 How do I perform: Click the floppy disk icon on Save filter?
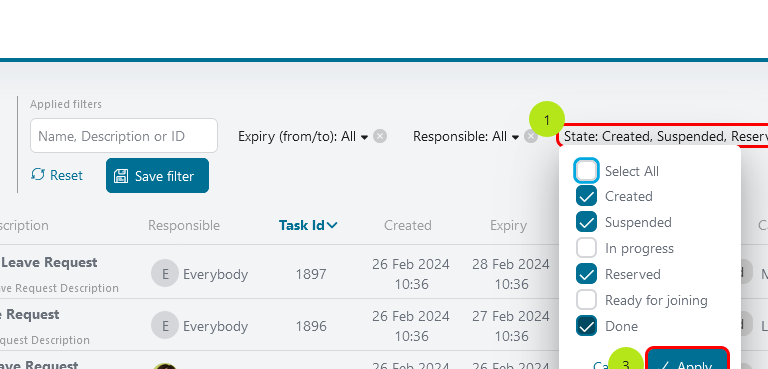120,176
